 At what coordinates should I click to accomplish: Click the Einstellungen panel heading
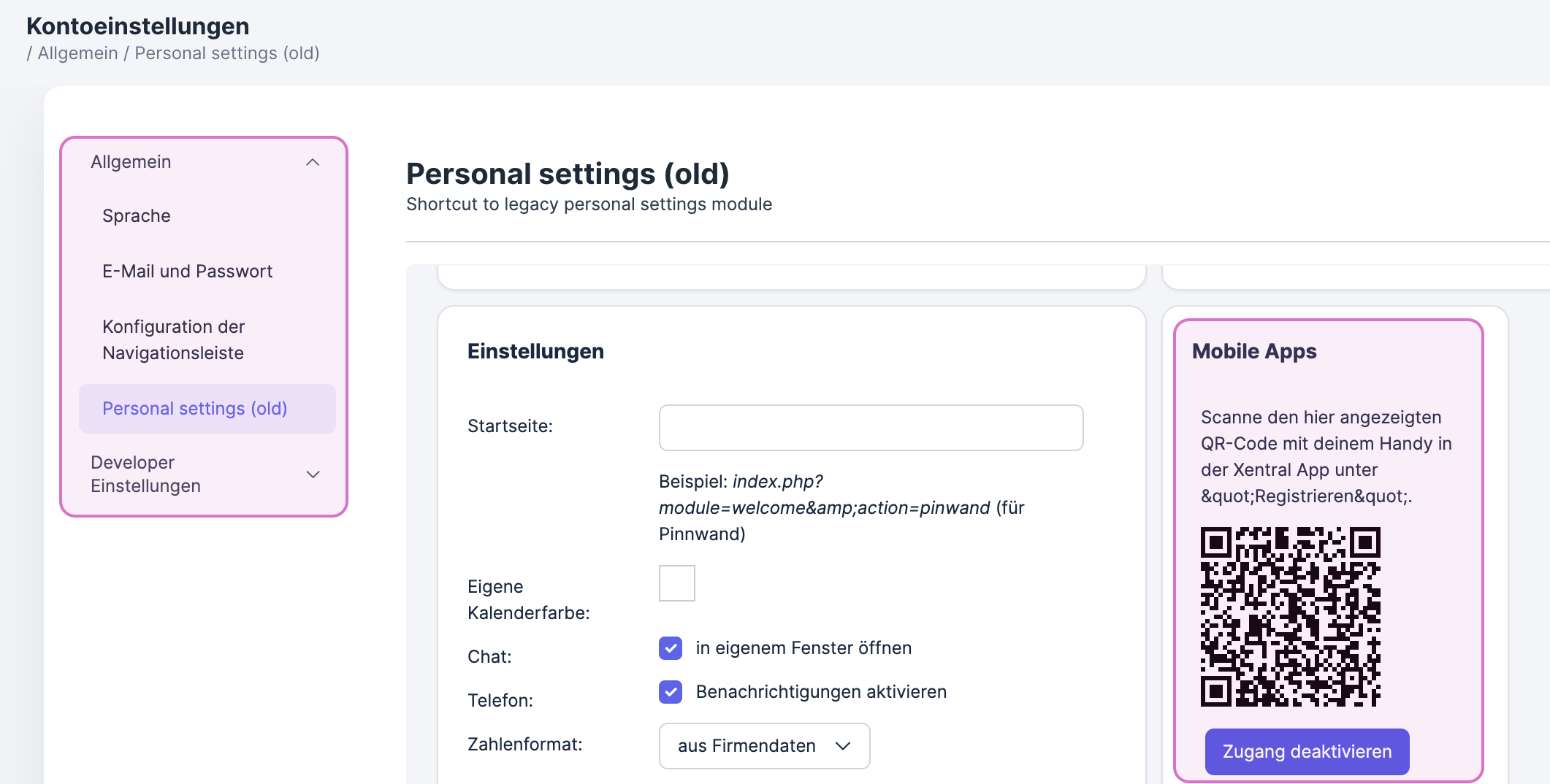[535, 351]
